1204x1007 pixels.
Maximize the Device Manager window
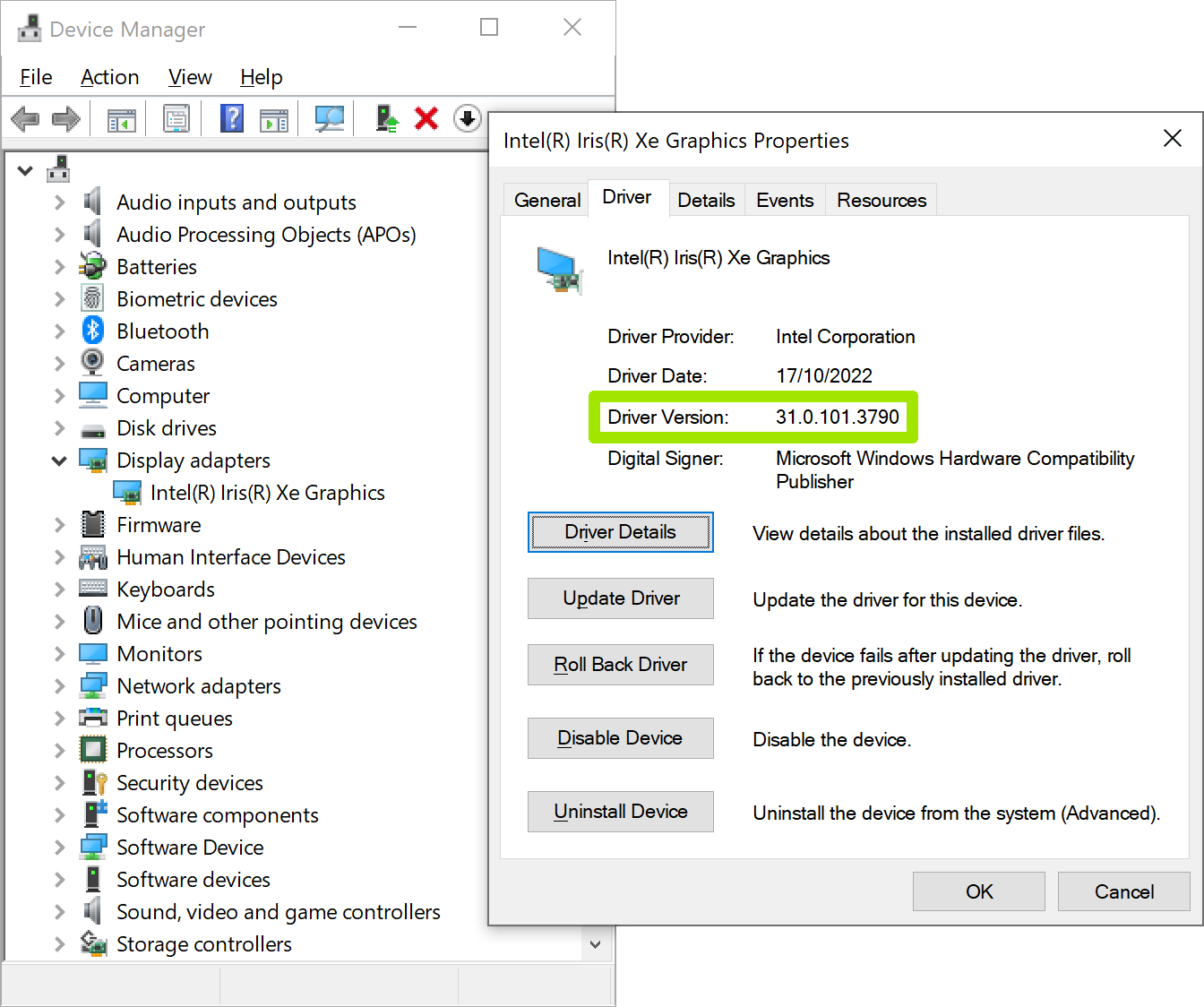click(489, 27)
